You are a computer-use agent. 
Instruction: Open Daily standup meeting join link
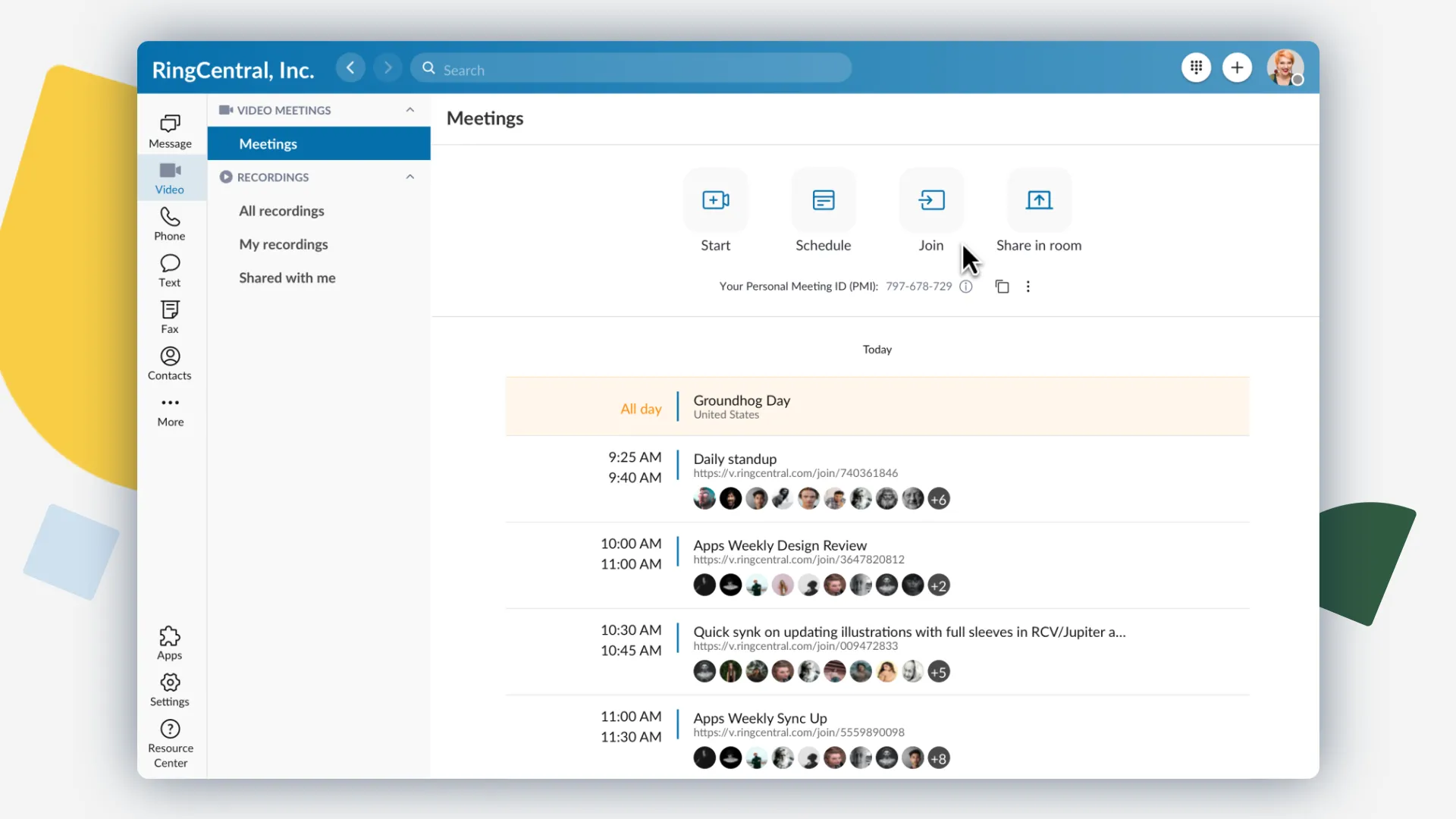click(x=795, y=473)
